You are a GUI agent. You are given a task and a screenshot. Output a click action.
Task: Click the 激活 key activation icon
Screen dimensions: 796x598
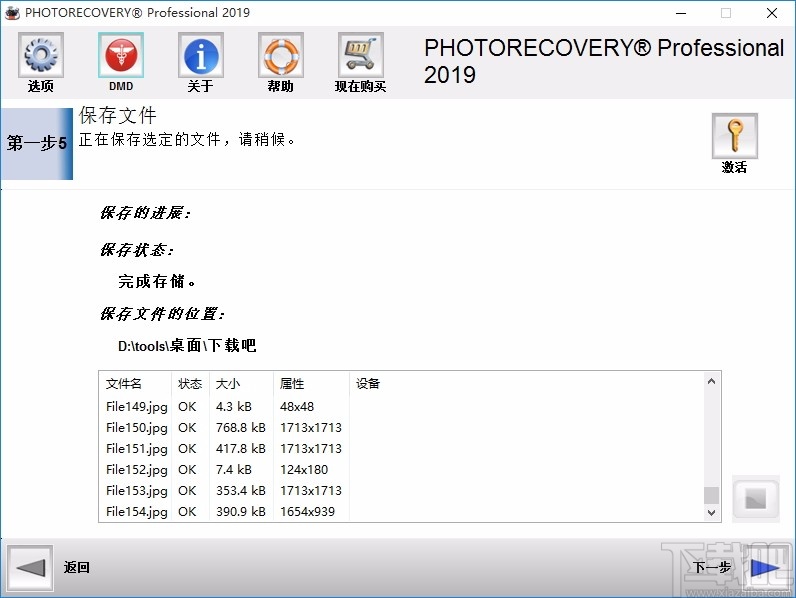tap(735, 136)
